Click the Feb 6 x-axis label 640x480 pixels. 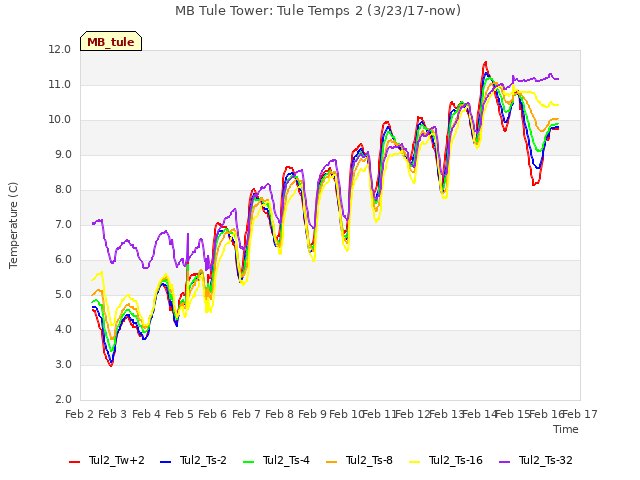point(213,414)
